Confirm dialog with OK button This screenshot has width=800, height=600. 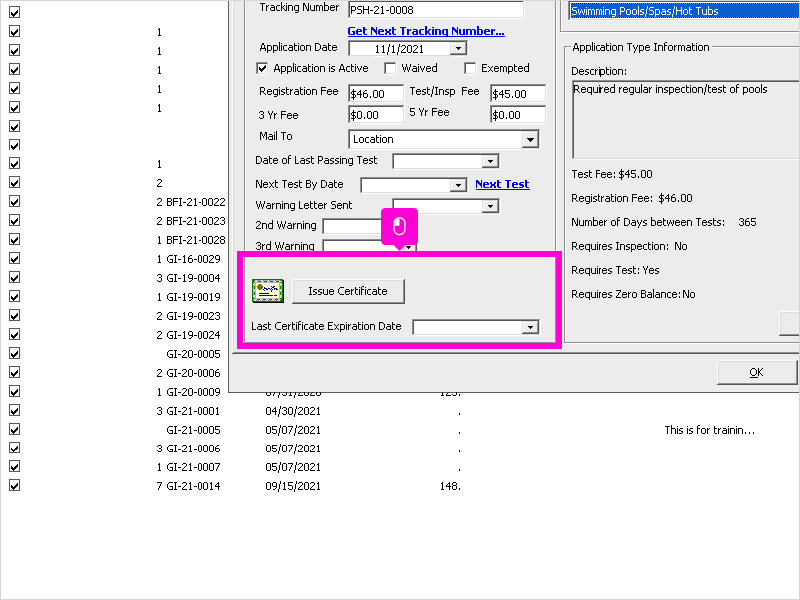pos(756,372)
